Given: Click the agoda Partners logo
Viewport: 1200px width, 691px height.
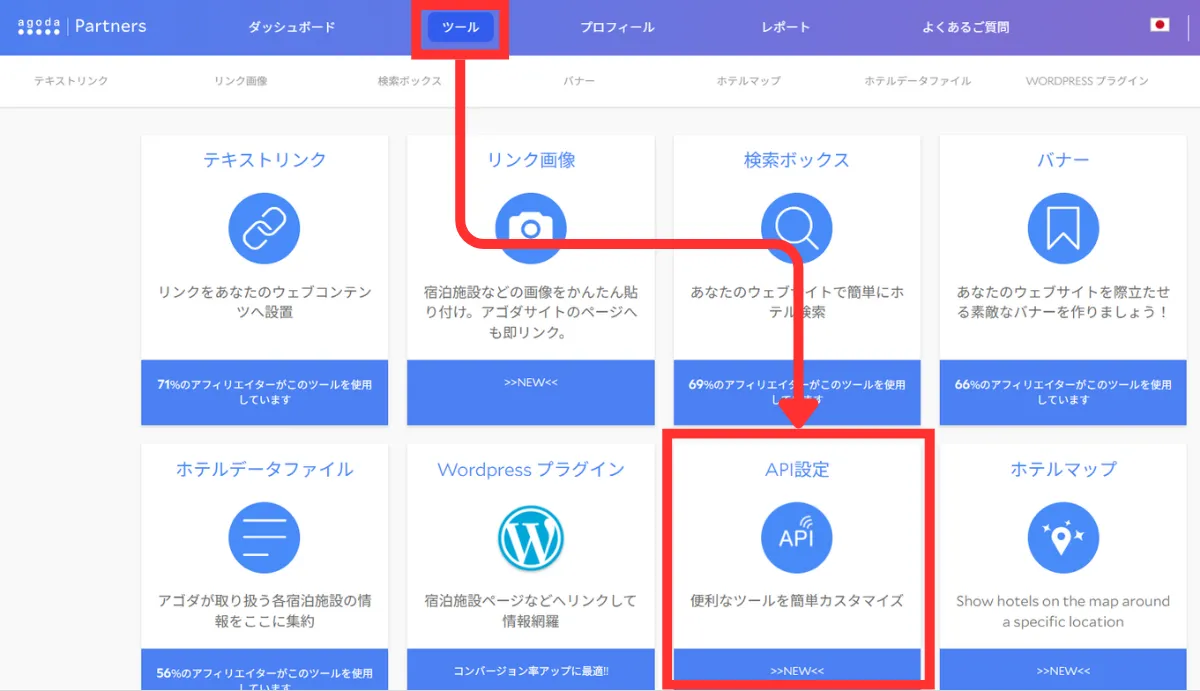Looking at the screenshot, I should pos(82,26).
